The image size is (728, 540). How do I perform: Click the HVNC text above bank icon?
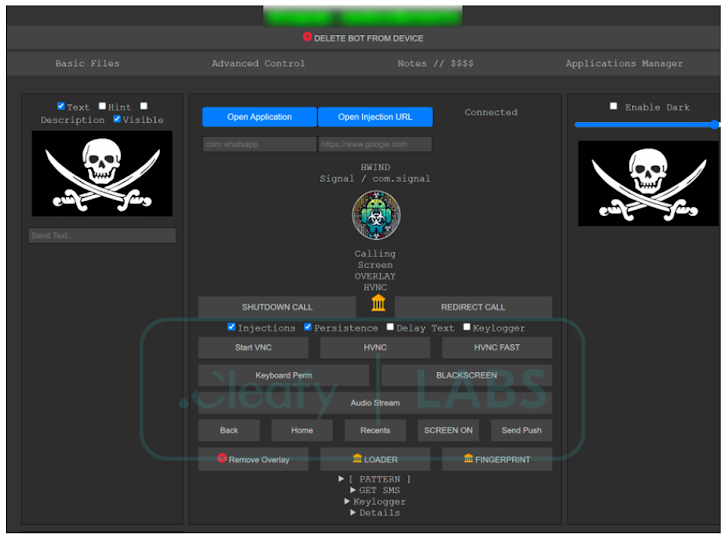[375, 287]
